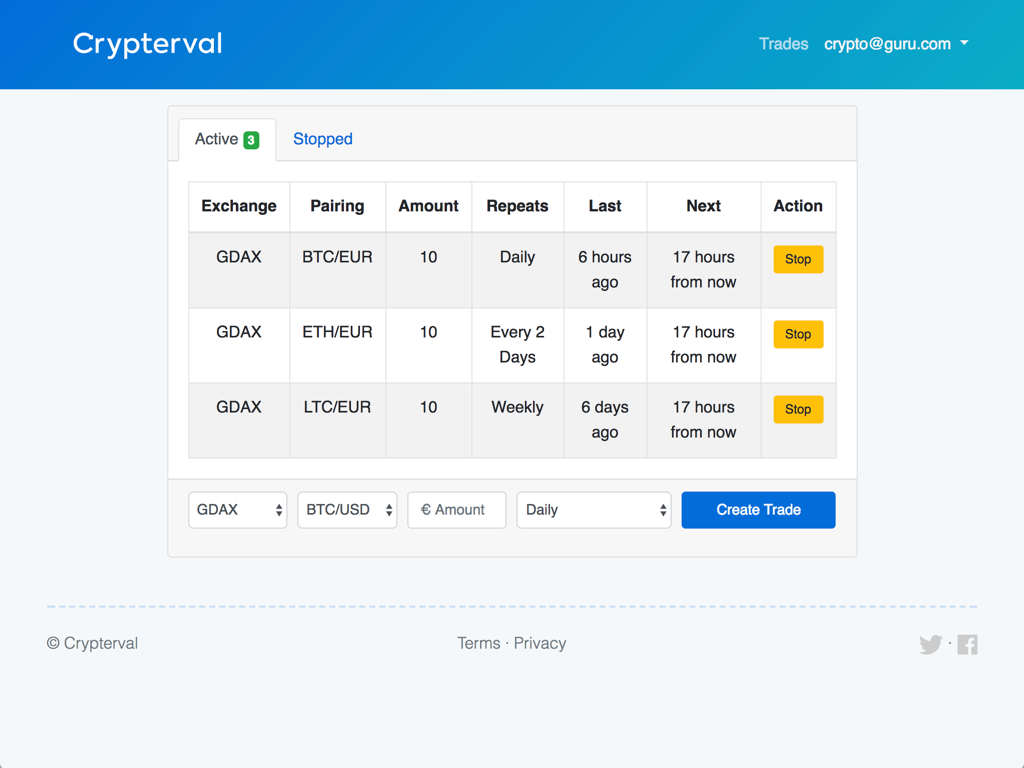Click the © Crypterval footer text
The image size is (1024, 768).
92,643
